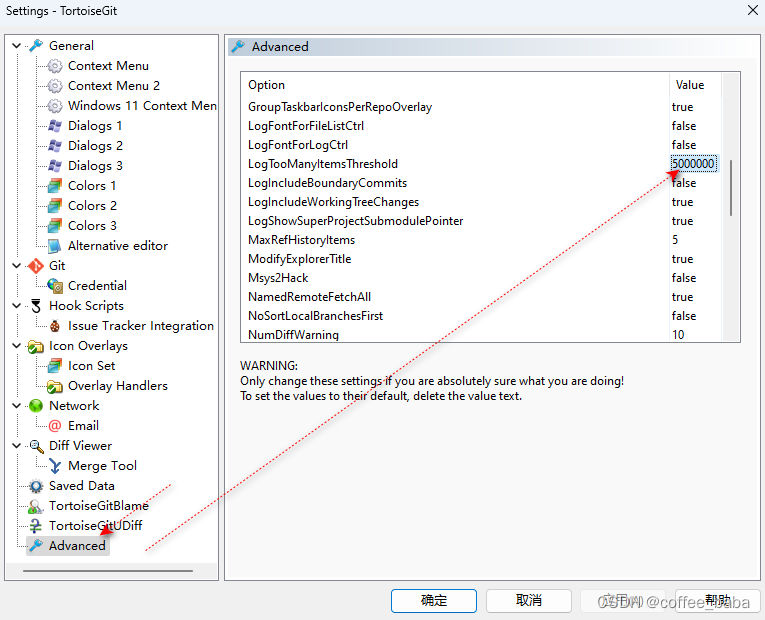Image resolution: width=765 pixels, height=620 pixels.
Task: Click the Issue Tracker Integration bug icon
Action: point(55,326)
